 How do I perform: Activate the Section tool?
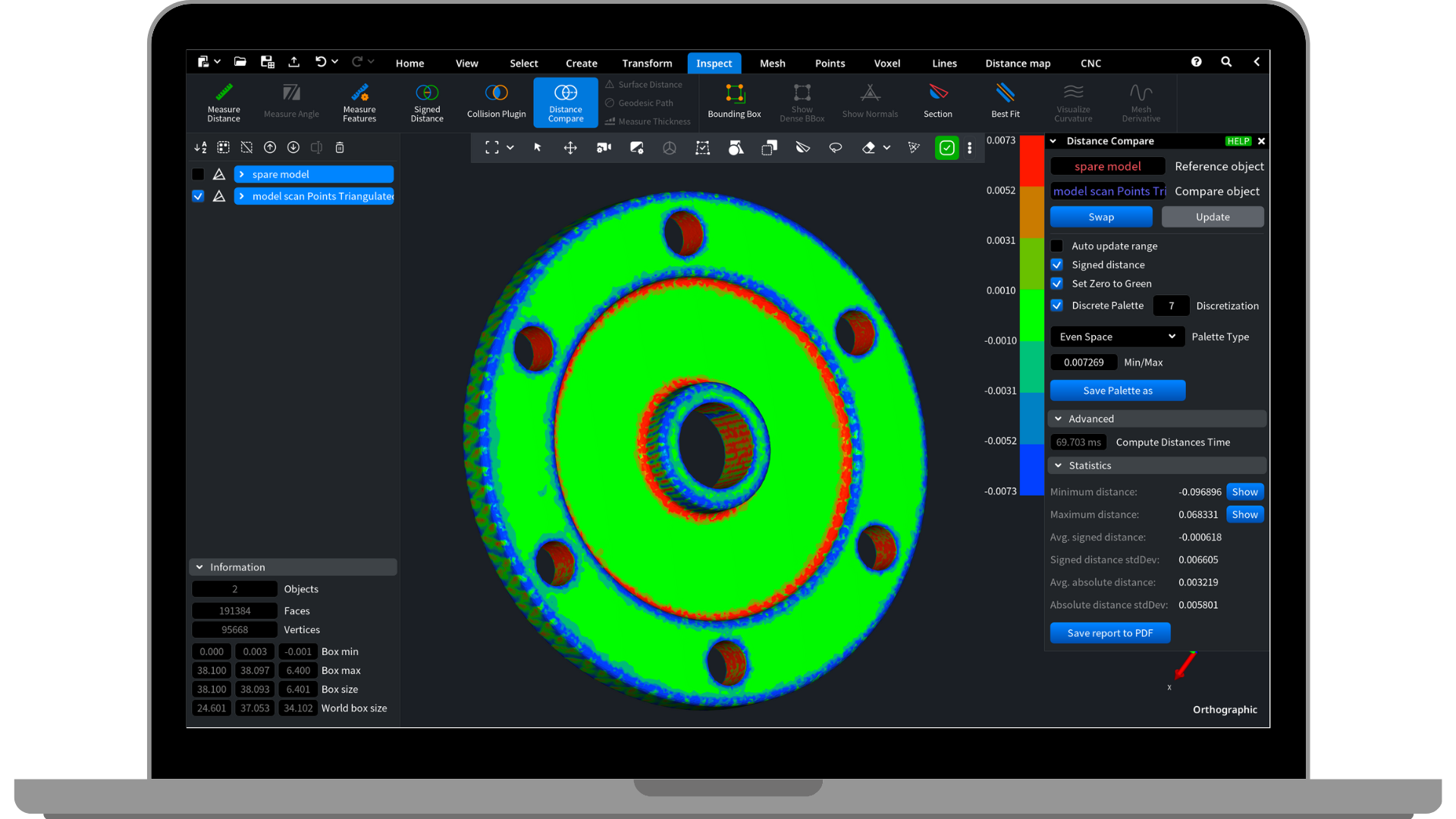(938, 102)
